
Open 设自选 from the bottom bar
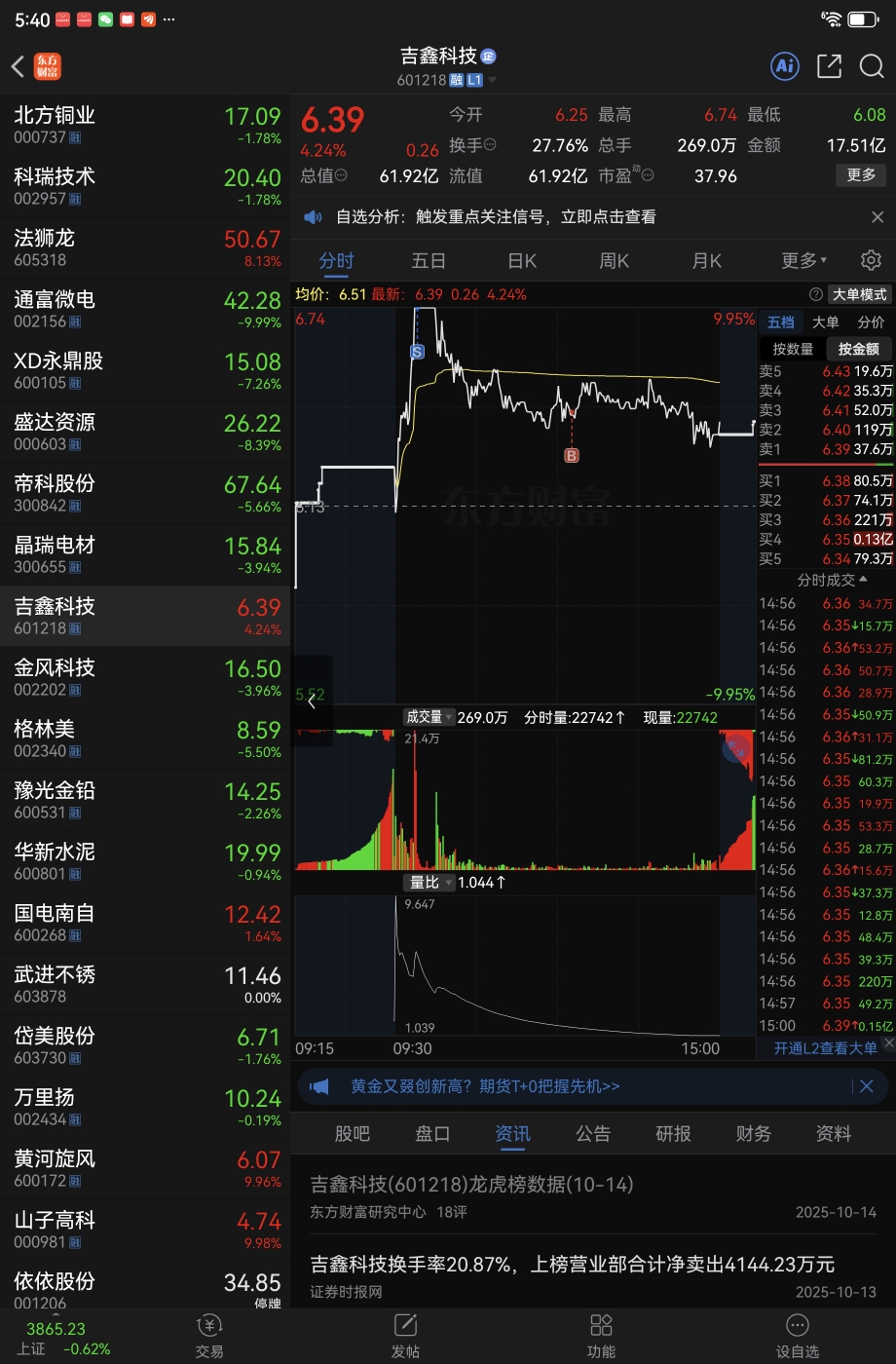coord(797,1336)
